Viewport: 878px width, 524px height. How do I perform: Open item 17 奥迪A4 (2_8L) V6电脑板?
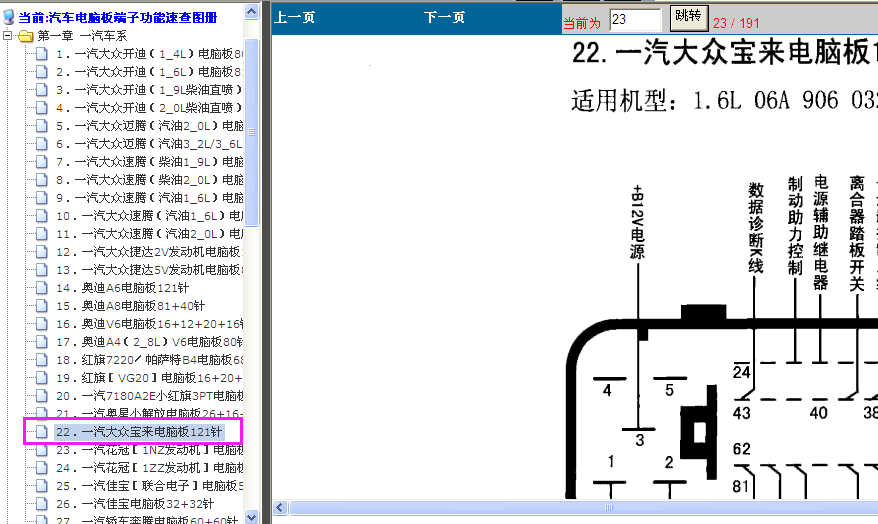coord(149,341)
